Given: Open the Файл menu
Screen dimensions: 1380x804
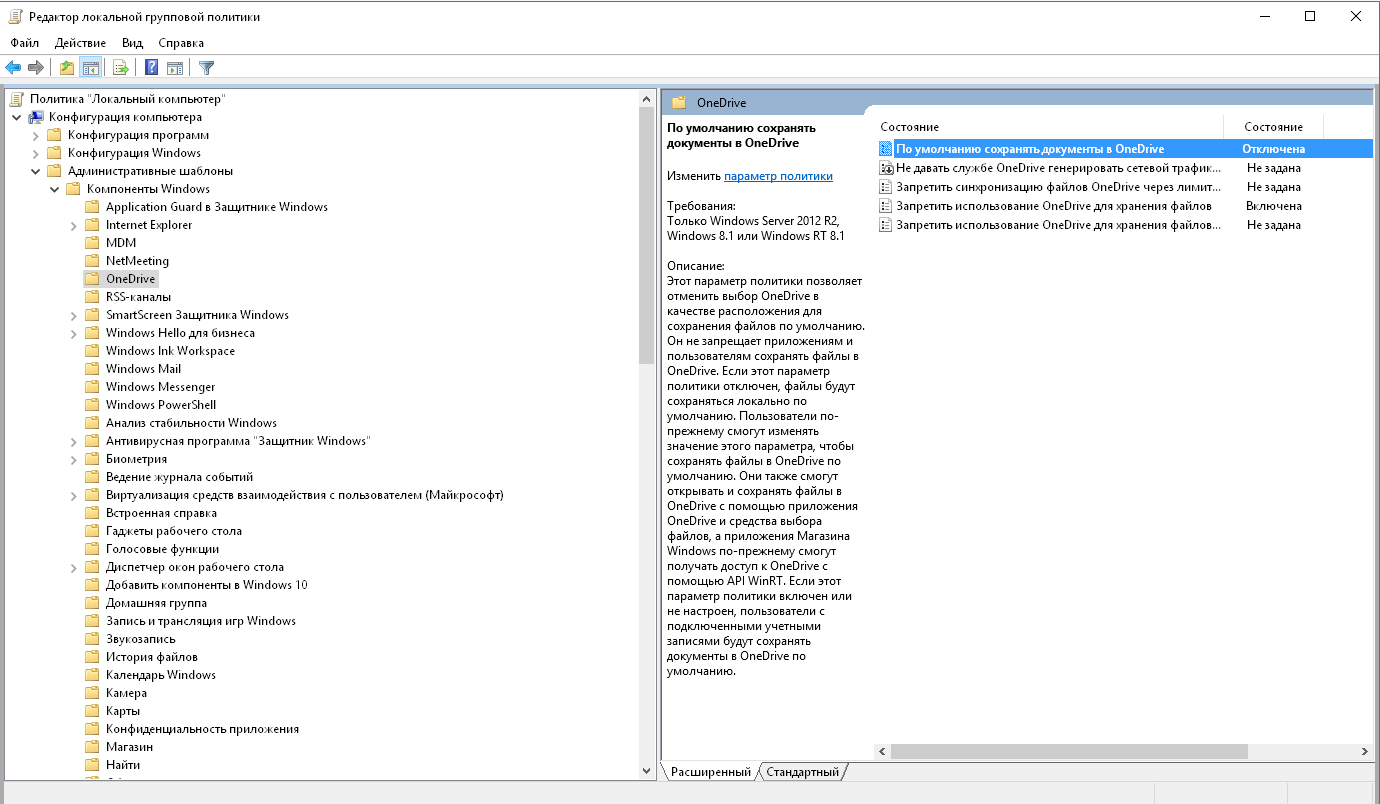Looking at the screenshot, I should [25, 43].
